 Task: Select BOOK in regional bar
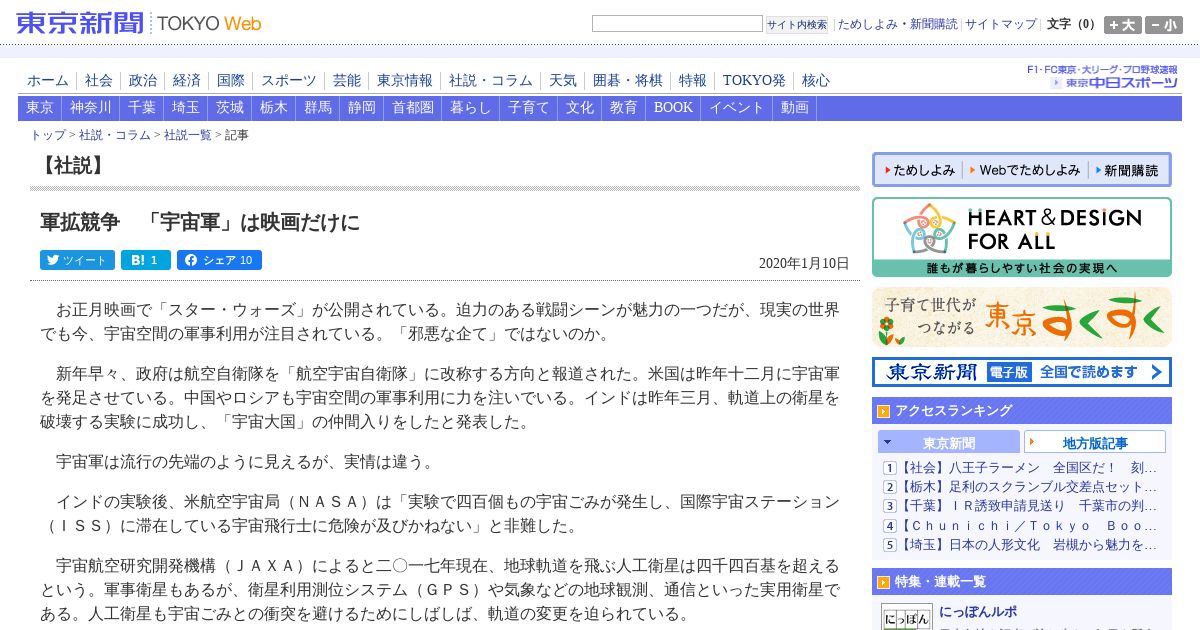(x=674, y=108)
